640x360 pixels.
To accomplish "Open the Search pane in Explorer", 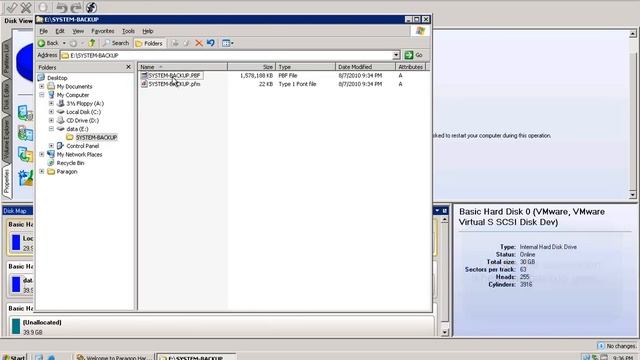I will [x=116, y=43].
